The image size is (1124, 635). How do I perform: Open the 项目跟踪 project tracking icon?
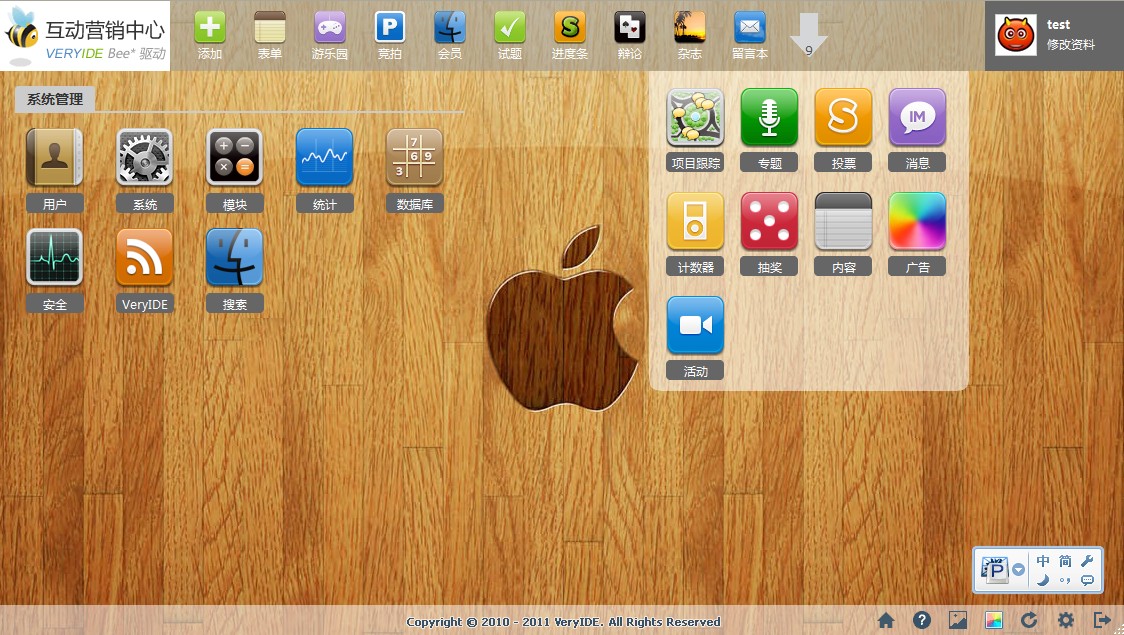tap(695, 118)
